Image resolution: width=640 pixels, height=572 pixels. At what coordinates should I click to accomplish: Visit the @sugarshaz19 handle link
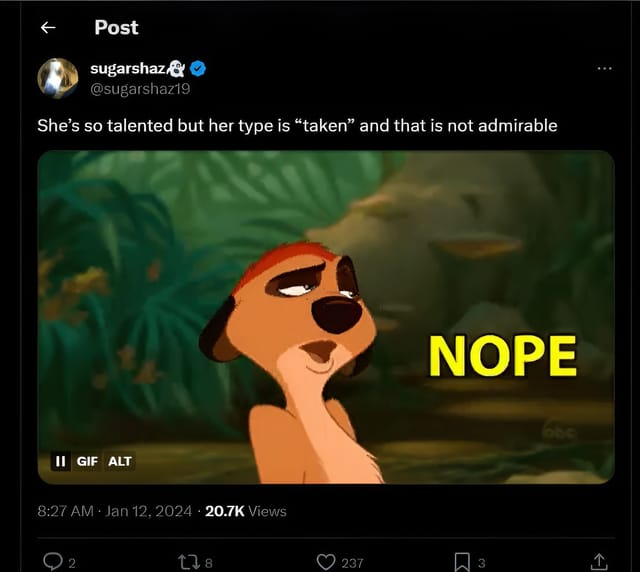point(140,88)
